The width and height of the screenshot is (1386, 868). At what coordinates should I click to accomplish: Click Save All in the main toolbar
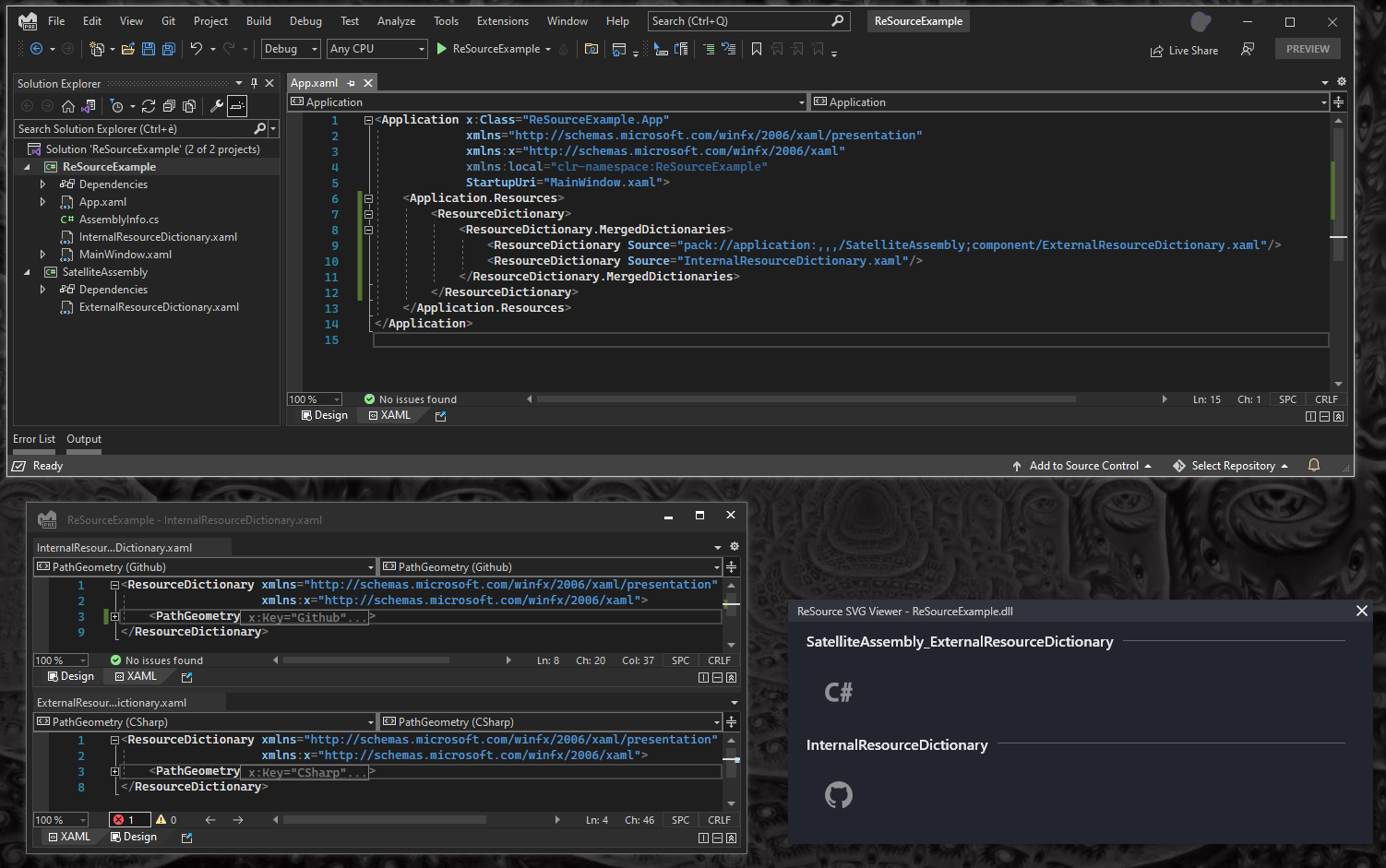click(169, 49)
